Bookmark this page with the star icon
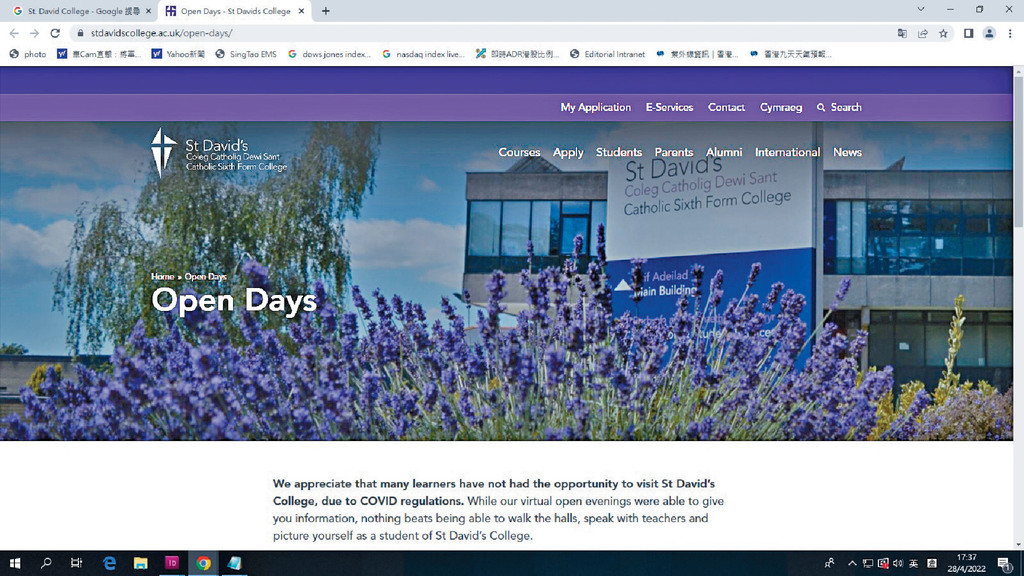Screen dimensions: 1024x576 [x=943, y=33]
